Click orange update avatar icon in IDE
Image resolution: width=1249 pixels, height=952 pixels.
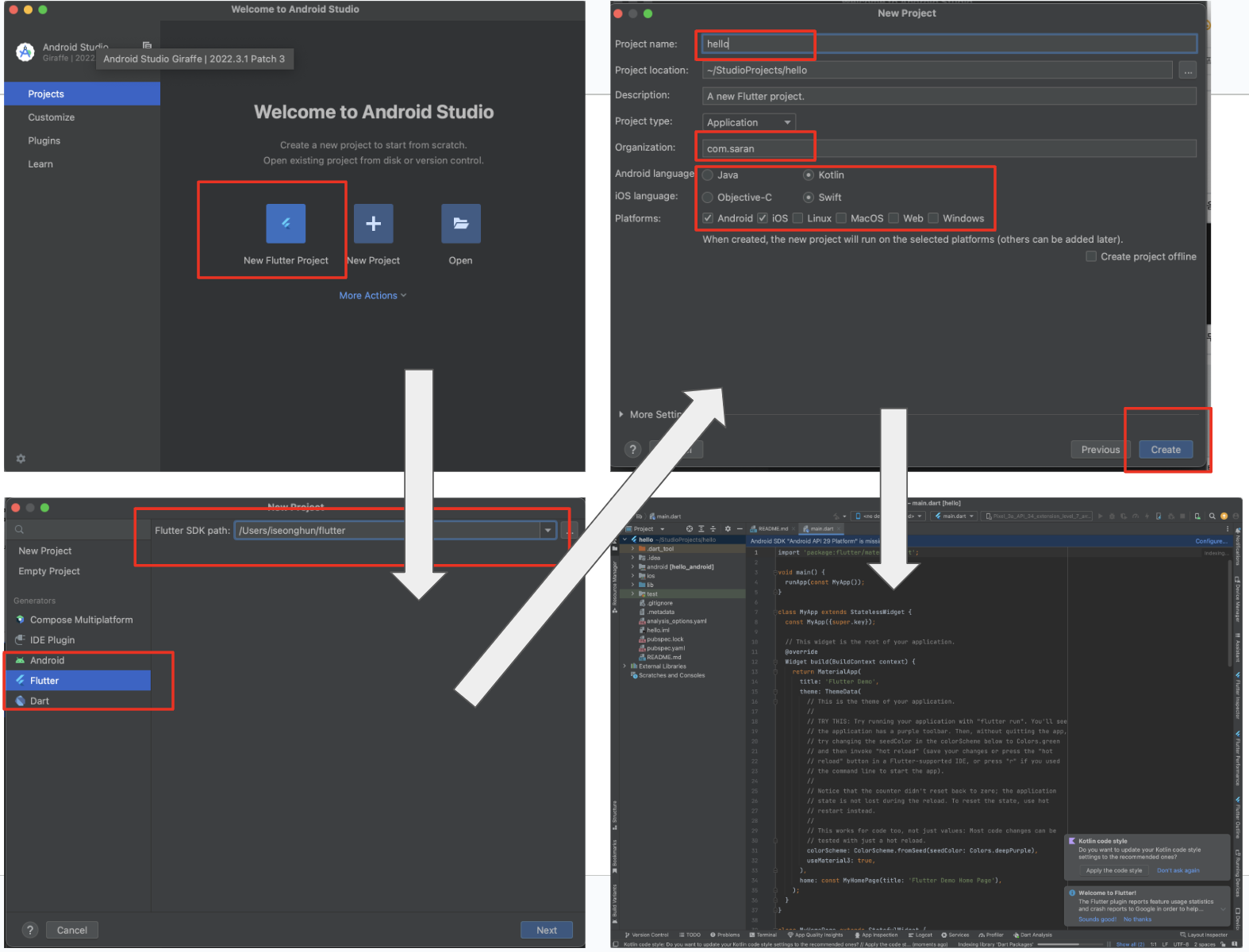point(1224,516)
